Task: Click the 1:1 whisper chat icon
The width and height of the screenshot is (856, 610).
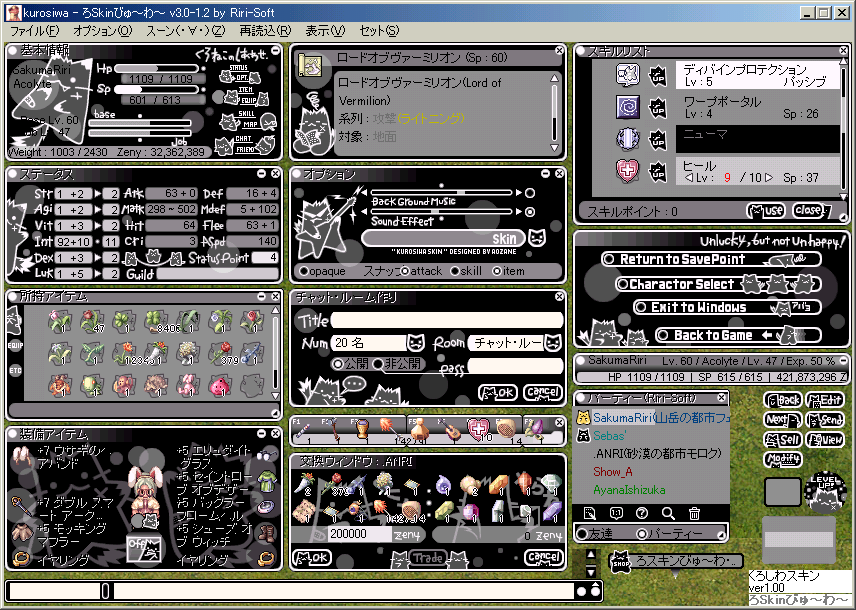Action: [x=616, y=513]
